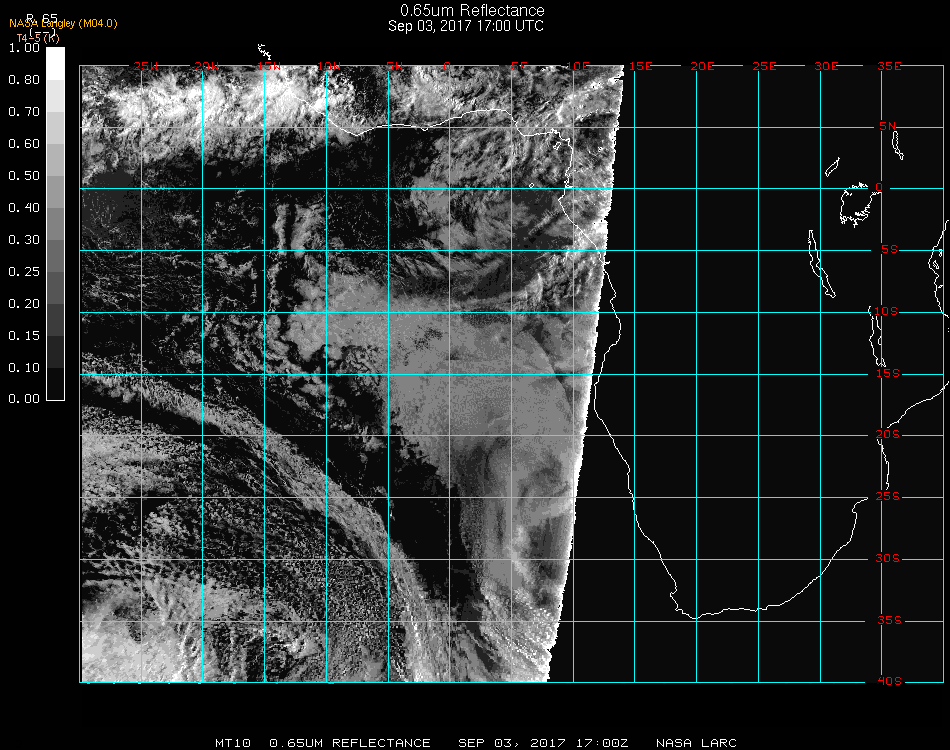Image resolution: width=950 pixels, height=750 pixels.
Task: Click the 5S latitude label
Action: coord(889,250)
